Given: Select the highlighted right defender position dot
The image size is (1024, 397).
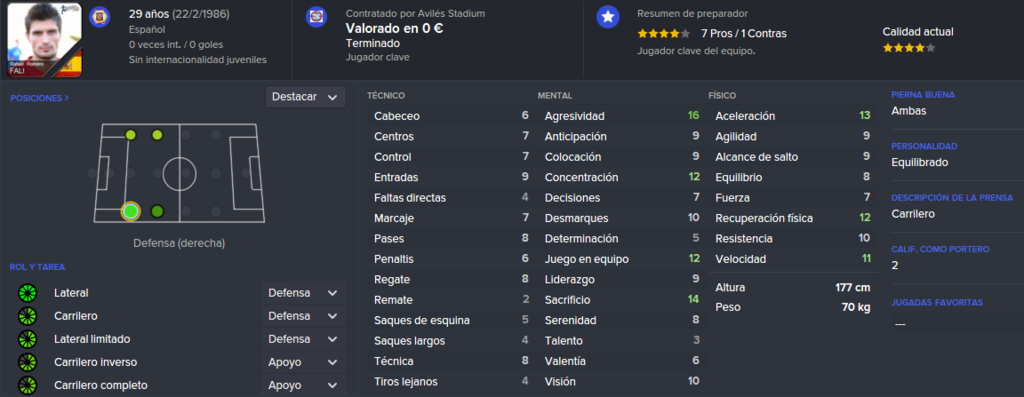Looking at the screenshot, I should coord(131,211).
